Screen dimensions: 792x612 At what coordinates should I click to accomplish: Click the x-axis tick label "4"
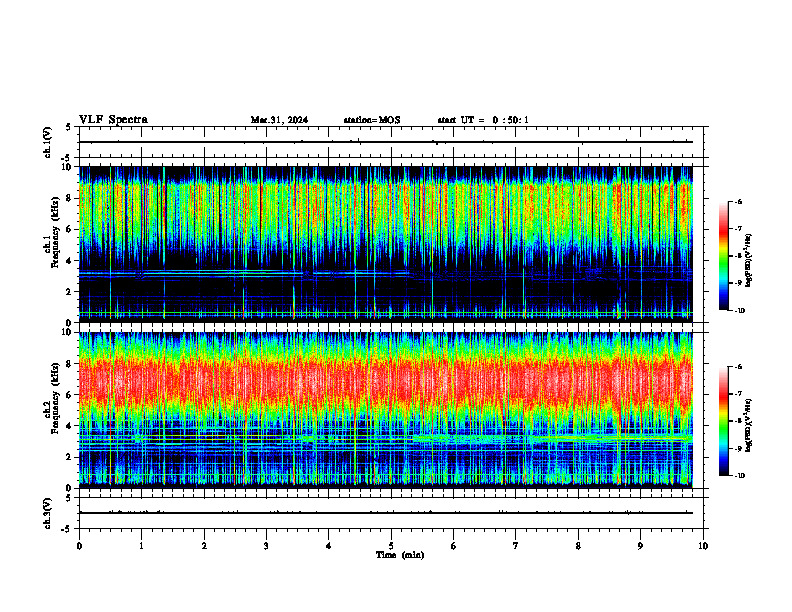pyautogui.click(x=329, y=546)
